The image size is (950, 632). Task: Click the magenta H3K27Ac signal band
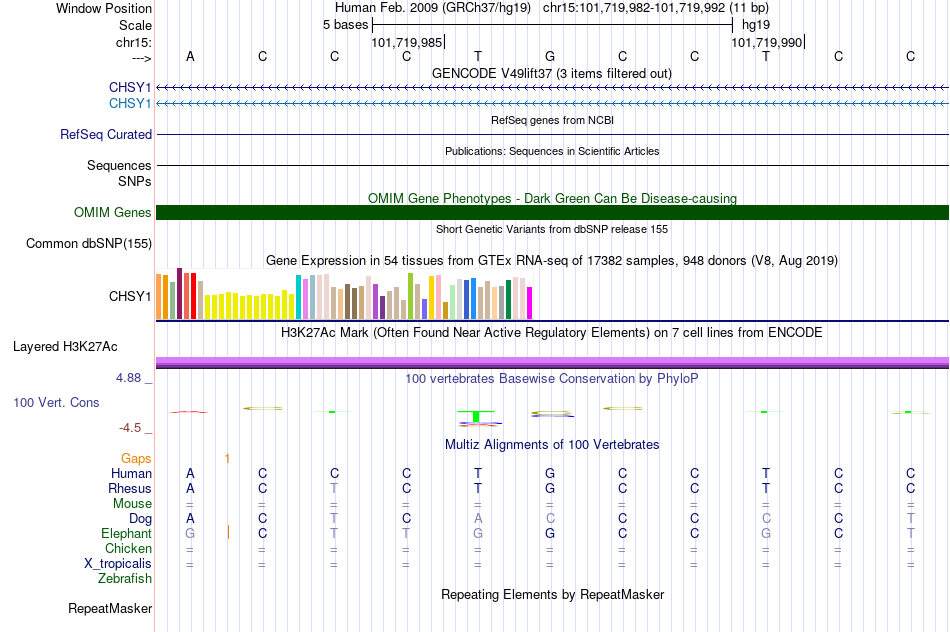[552, 362]
